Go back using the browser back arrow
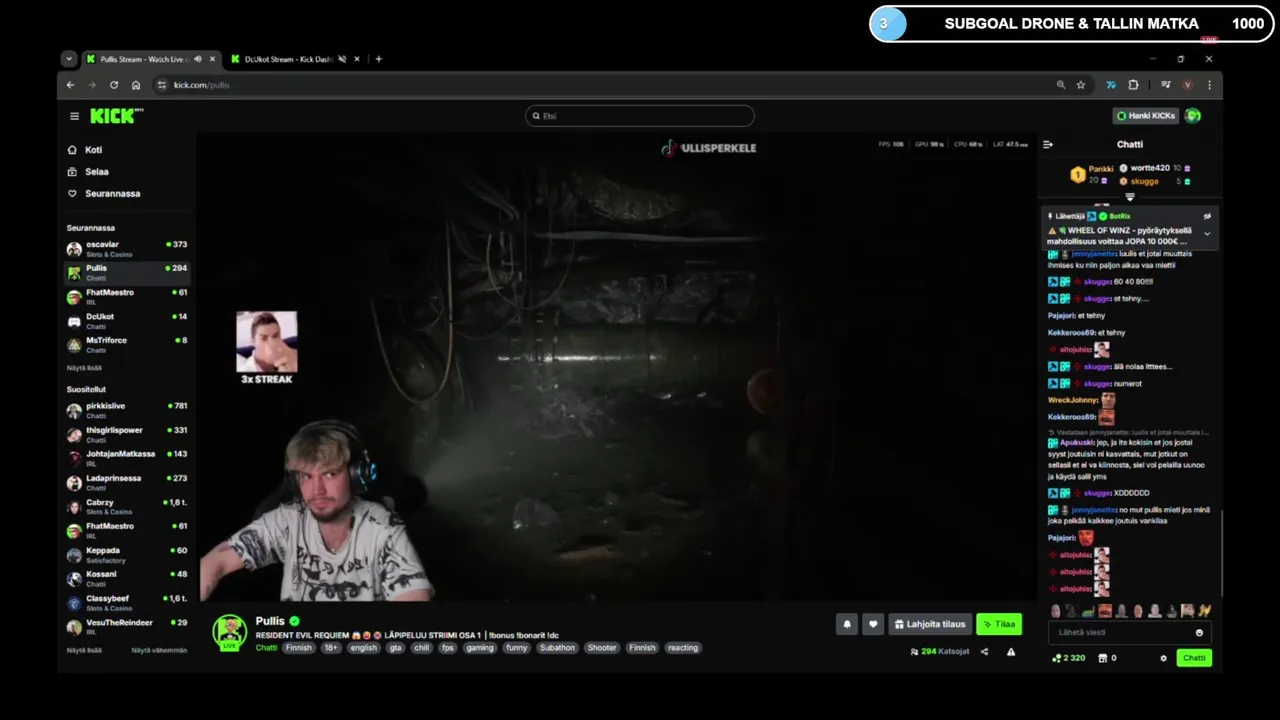Image resolution: width=1280 pixels, height=720 pixels. tap(70, 85)
